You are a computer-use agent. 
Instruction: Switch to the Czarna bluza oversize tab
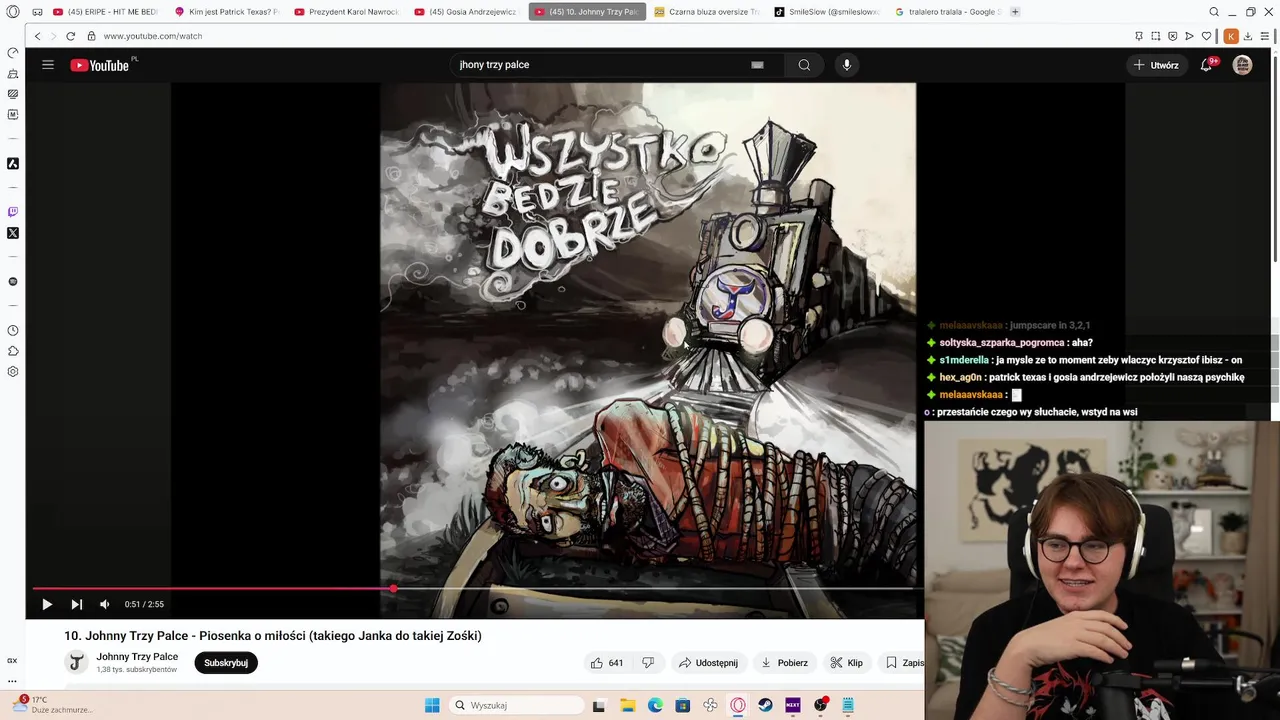(x=707, y=12)
